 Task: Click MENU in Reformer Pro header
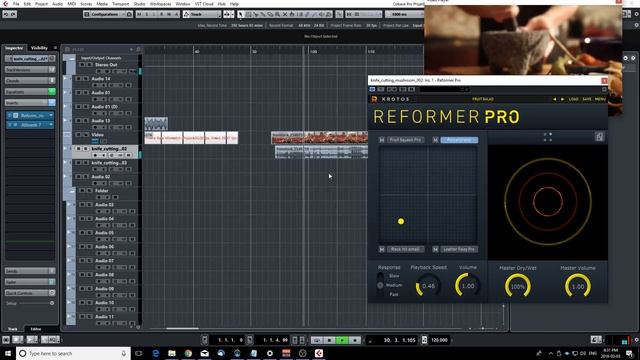(600, 99)
